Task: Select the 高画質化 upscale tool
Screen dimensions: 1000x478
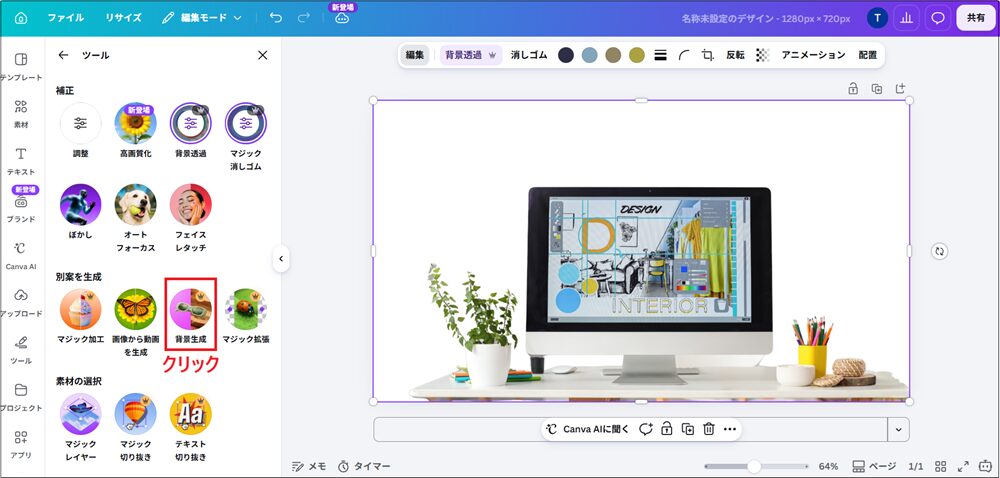Action: click(136, 131)
